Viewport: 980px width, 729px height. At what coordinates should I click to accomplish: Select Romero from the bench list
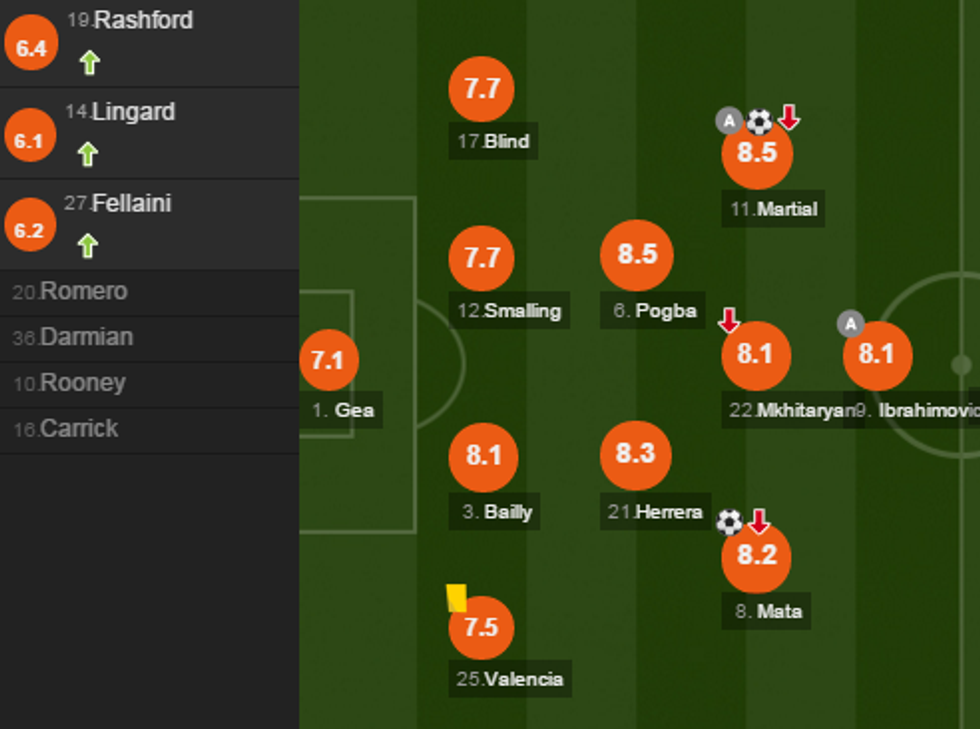[70, 292]
